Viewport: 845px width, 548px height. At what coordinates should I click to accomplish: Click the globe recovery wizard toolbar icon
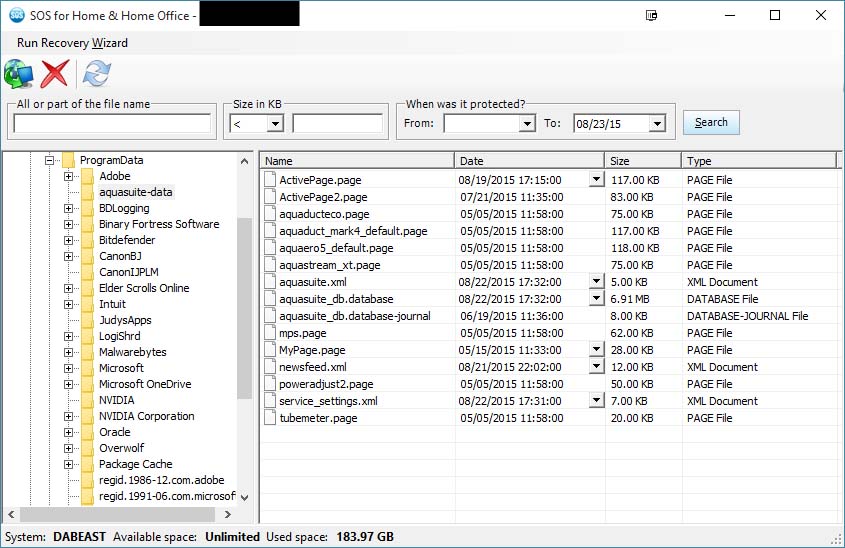pyautogui.click(x=18, y=73)
